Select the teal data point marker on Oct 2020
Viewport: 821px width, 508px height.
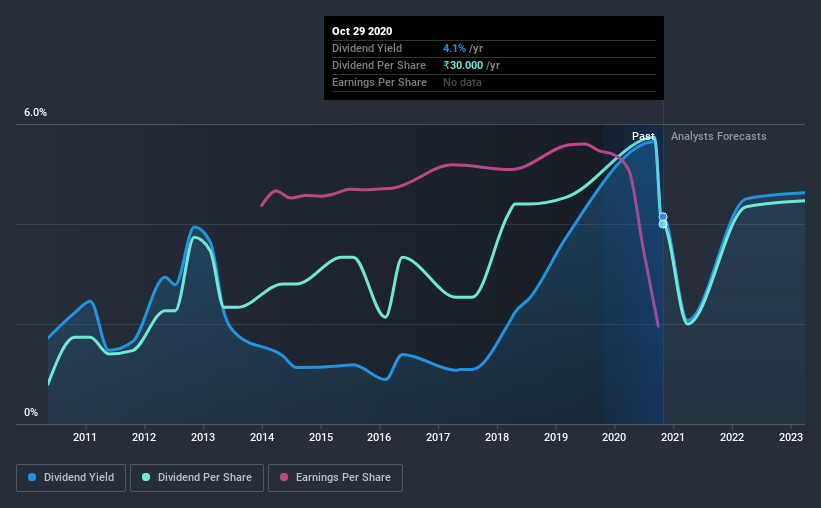[x=663, y=224]
